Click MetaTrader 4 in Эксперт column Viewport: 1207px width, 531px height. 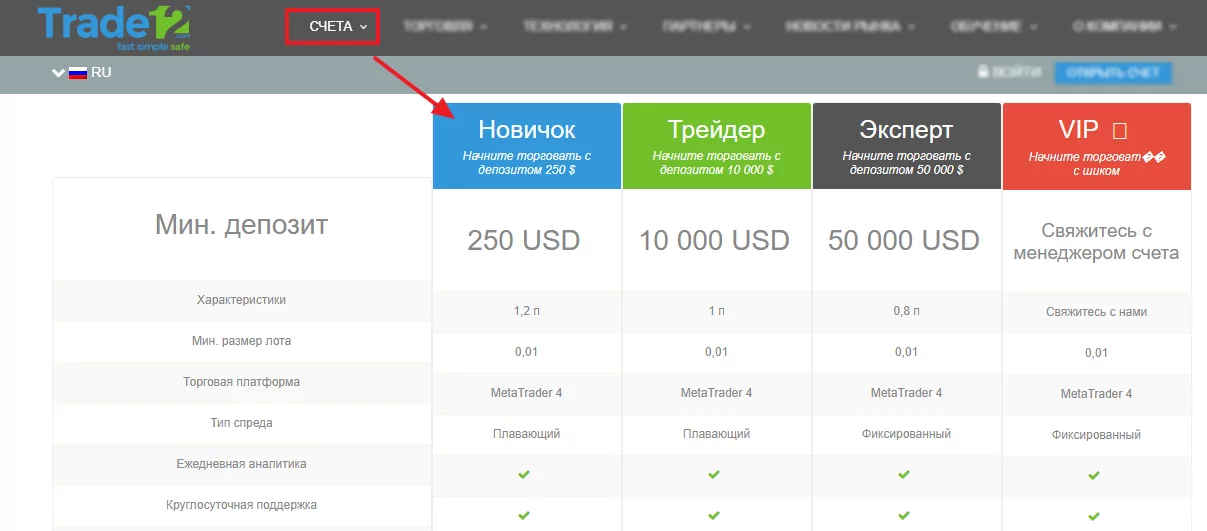907,393
